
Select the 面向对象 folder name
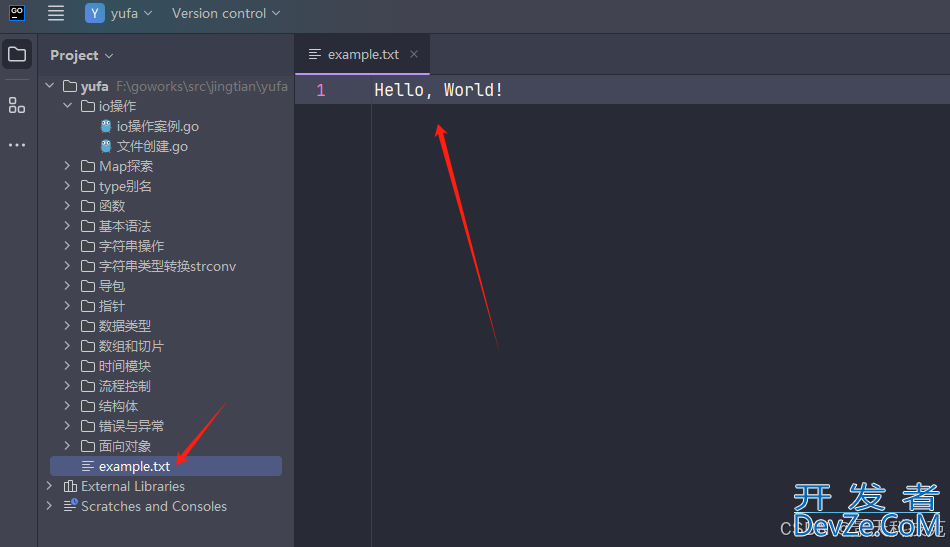(125, 446)
